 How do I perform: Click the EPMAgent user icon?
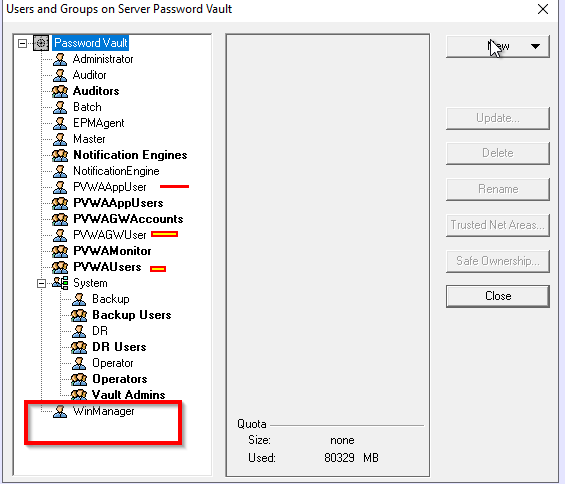point(60,123)
